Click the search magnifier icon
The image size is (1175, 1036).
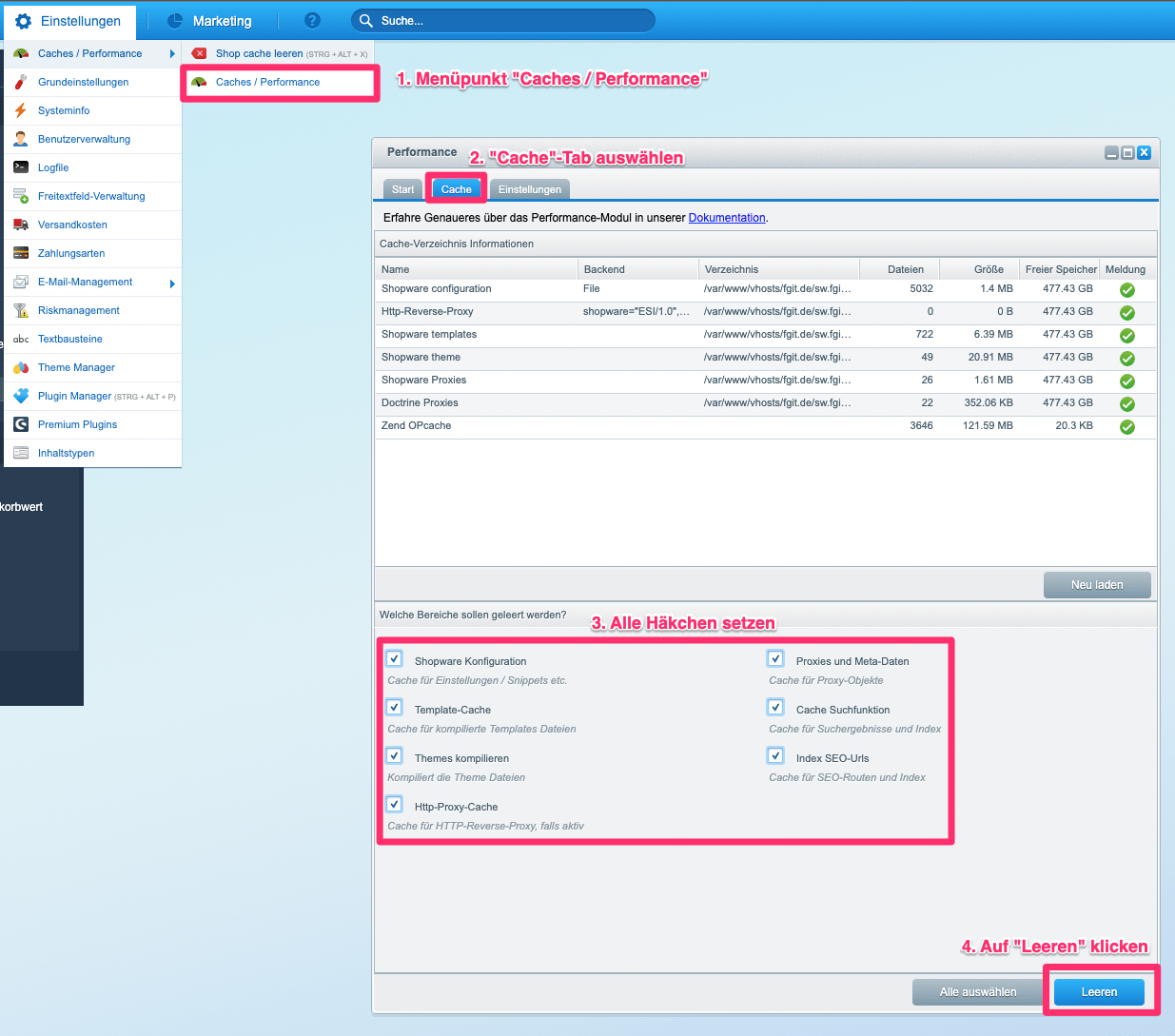pos(366,21)
